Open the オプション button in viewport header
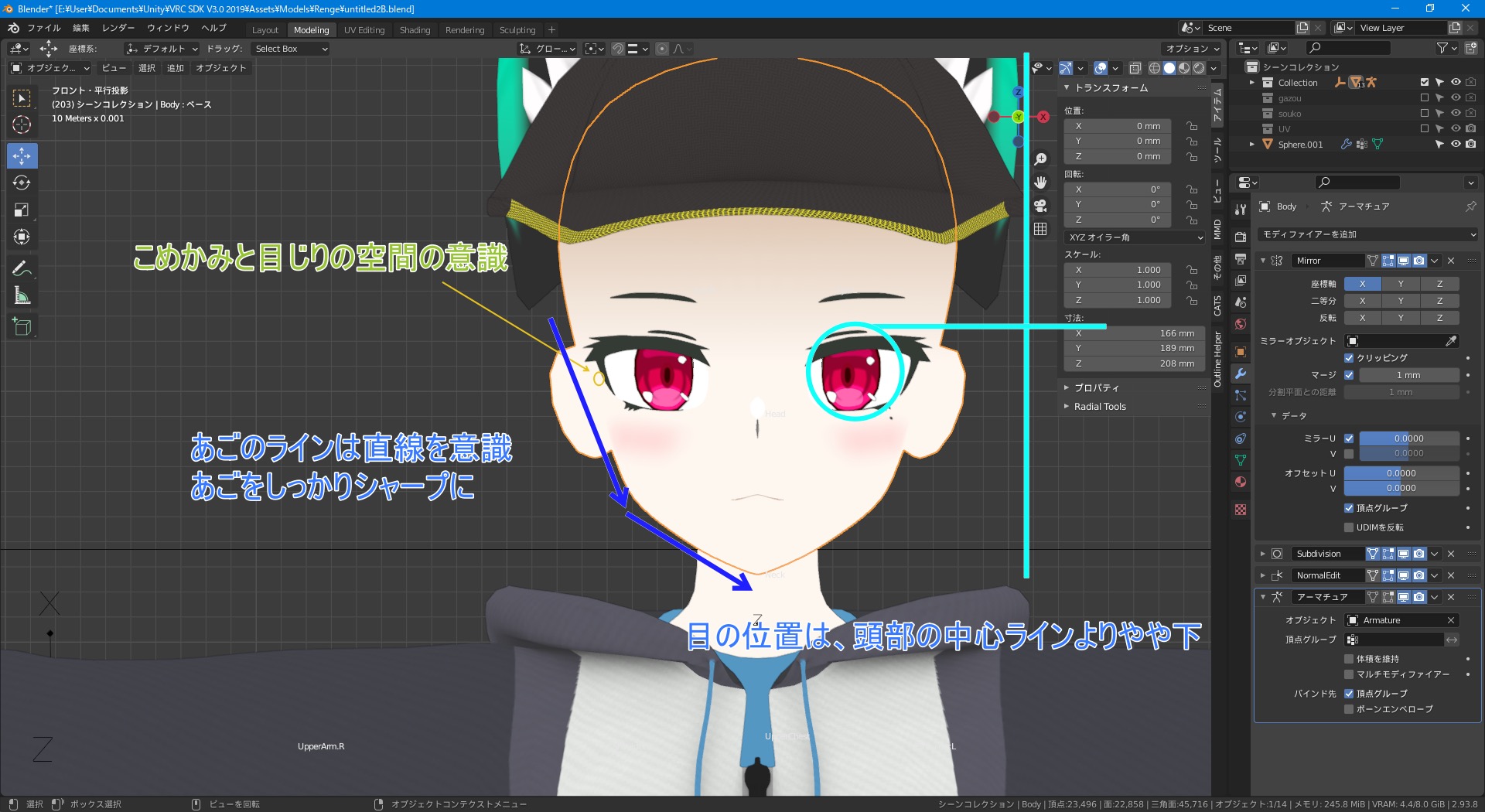1485x812 pixels. click(x=1192, y=49)
